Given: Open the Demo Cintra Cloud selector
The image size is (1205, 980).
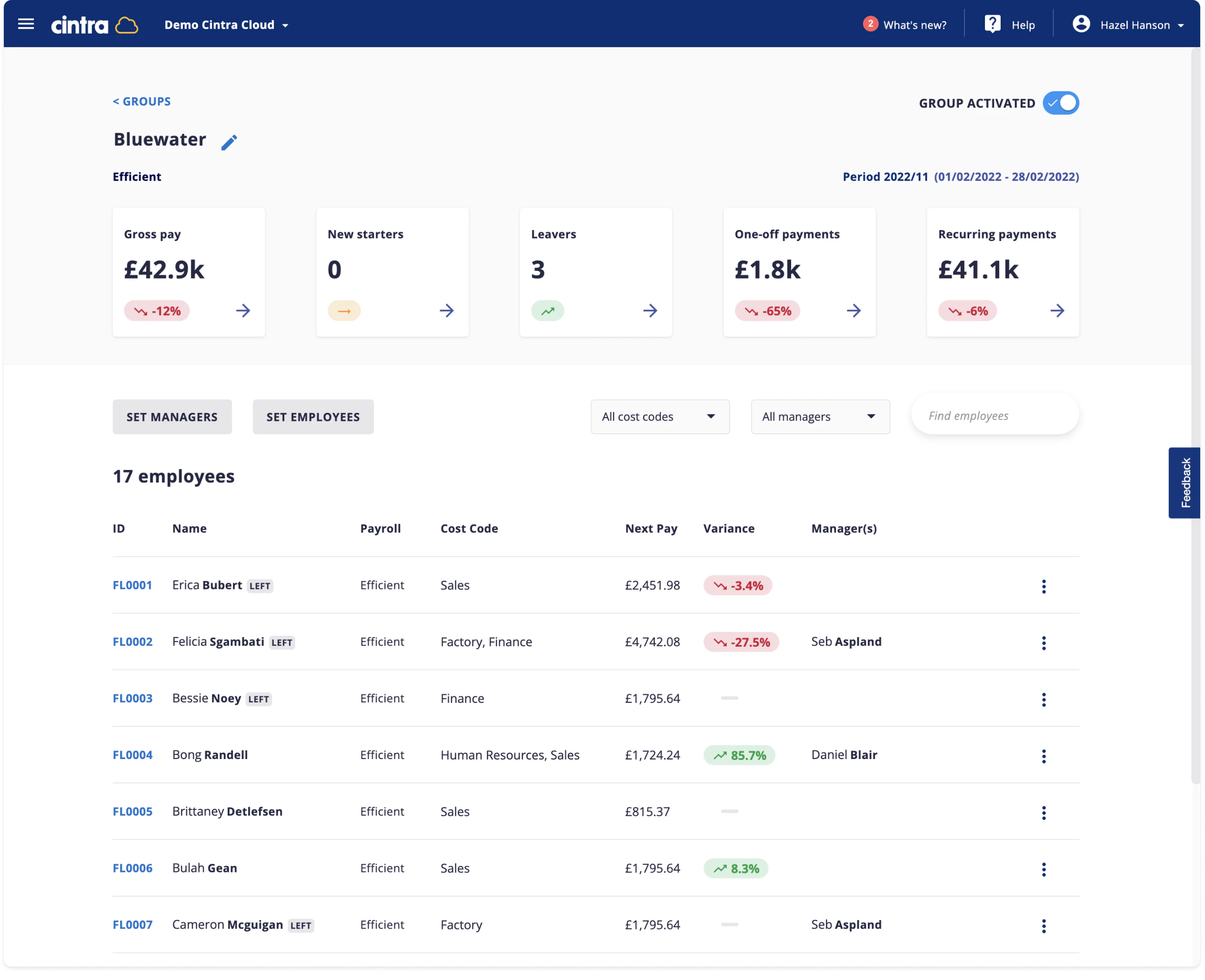Looking at the screenshot, I should pos(226,25).
